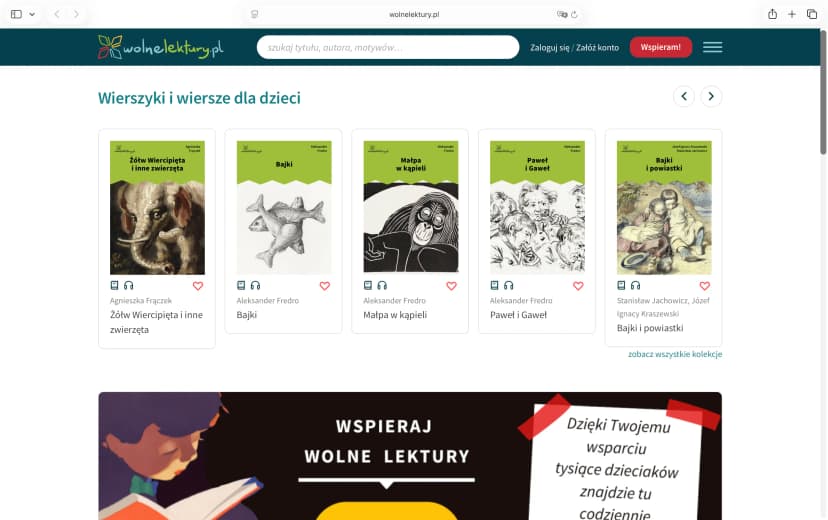The height and width of the screenshot is (520, 828).
Task: Toggle favorite heart on Bajki i powiastki
Action: [705, 286]
